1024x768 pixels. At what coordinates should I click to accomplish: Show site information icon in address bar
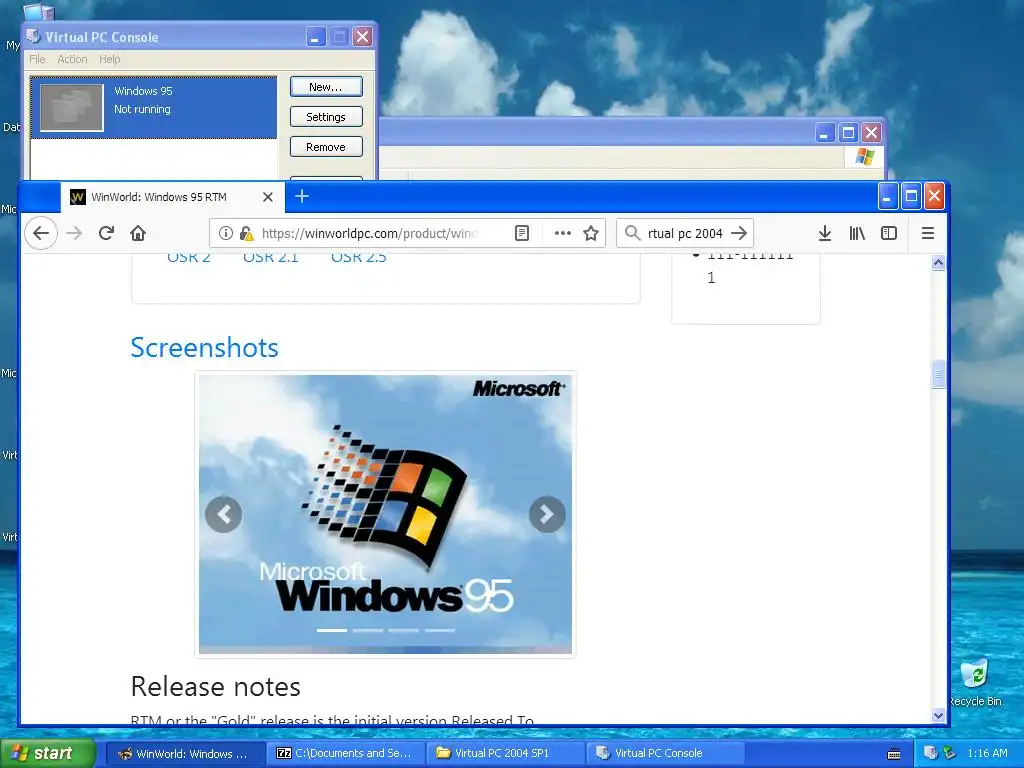click(225, 233)
